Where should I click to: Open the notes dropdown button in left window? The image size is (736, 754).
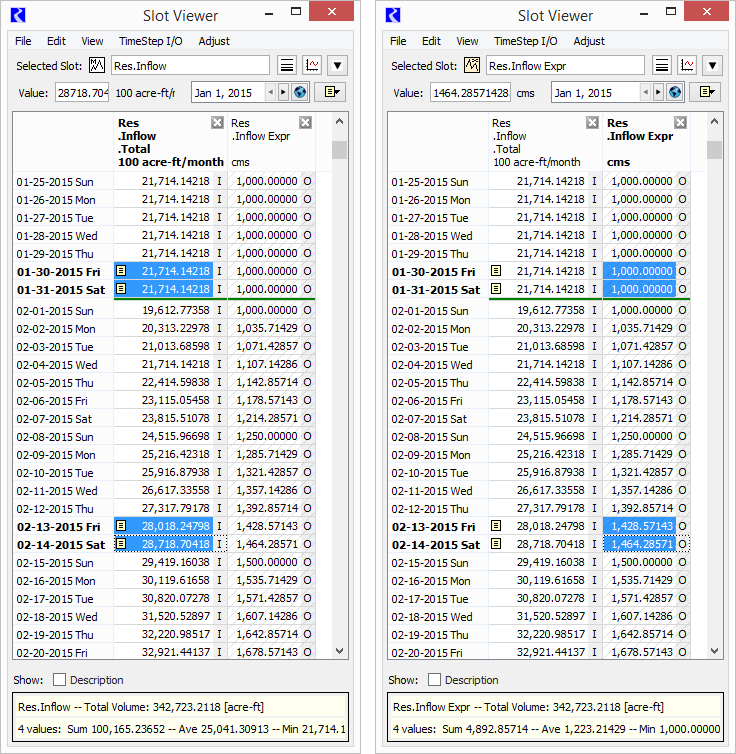(330, 92)
